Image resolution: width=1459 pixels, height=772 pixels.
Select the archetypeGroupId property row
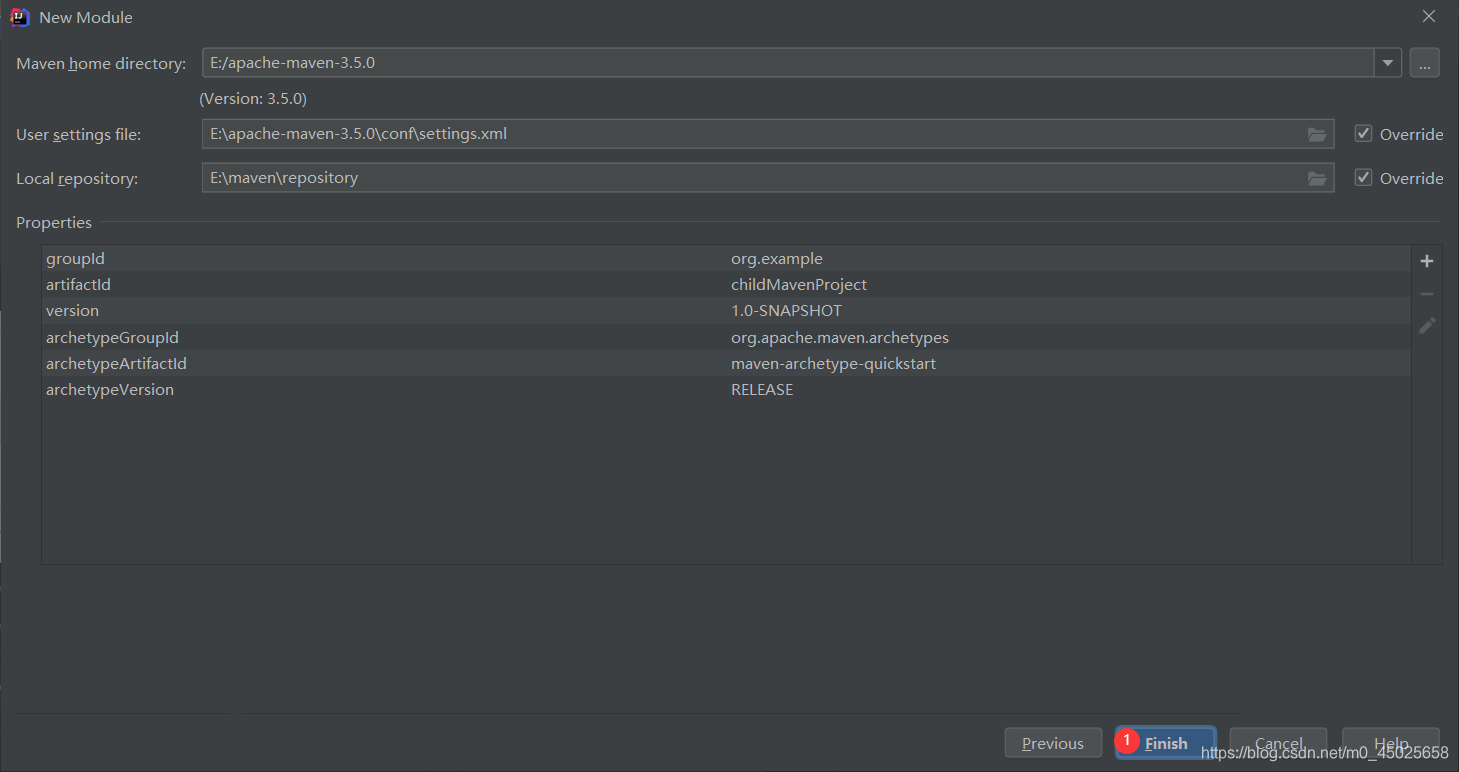pos(726,337)
